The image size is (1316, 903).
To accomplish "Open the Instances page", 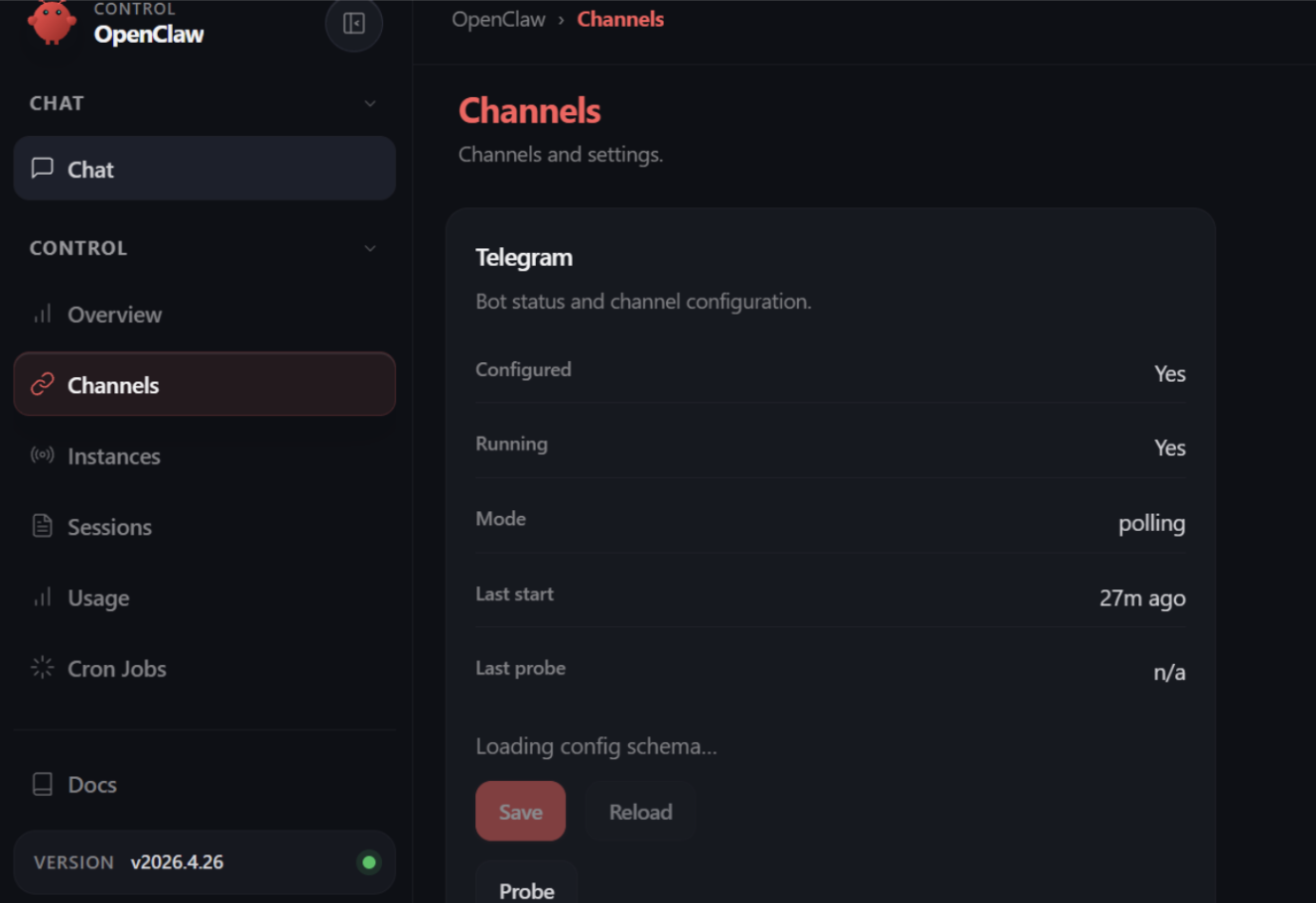I will pyautogui.click(x=204, y=455).
